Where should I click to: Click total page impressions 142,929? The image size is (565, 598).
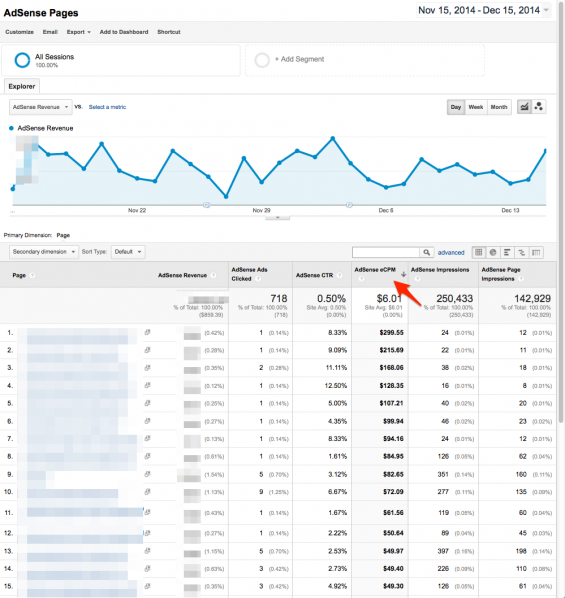532,298
